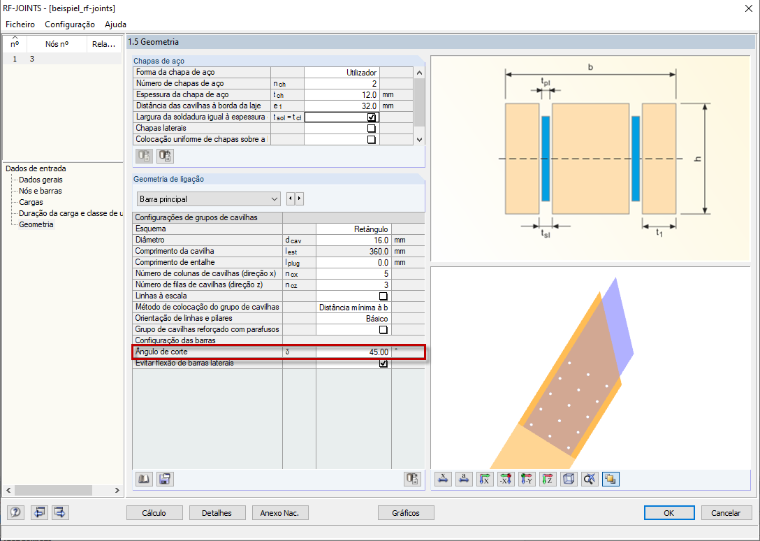Select Cargas in the navigator
Viewport: 760px width, 541px height.
coord(31,202)
